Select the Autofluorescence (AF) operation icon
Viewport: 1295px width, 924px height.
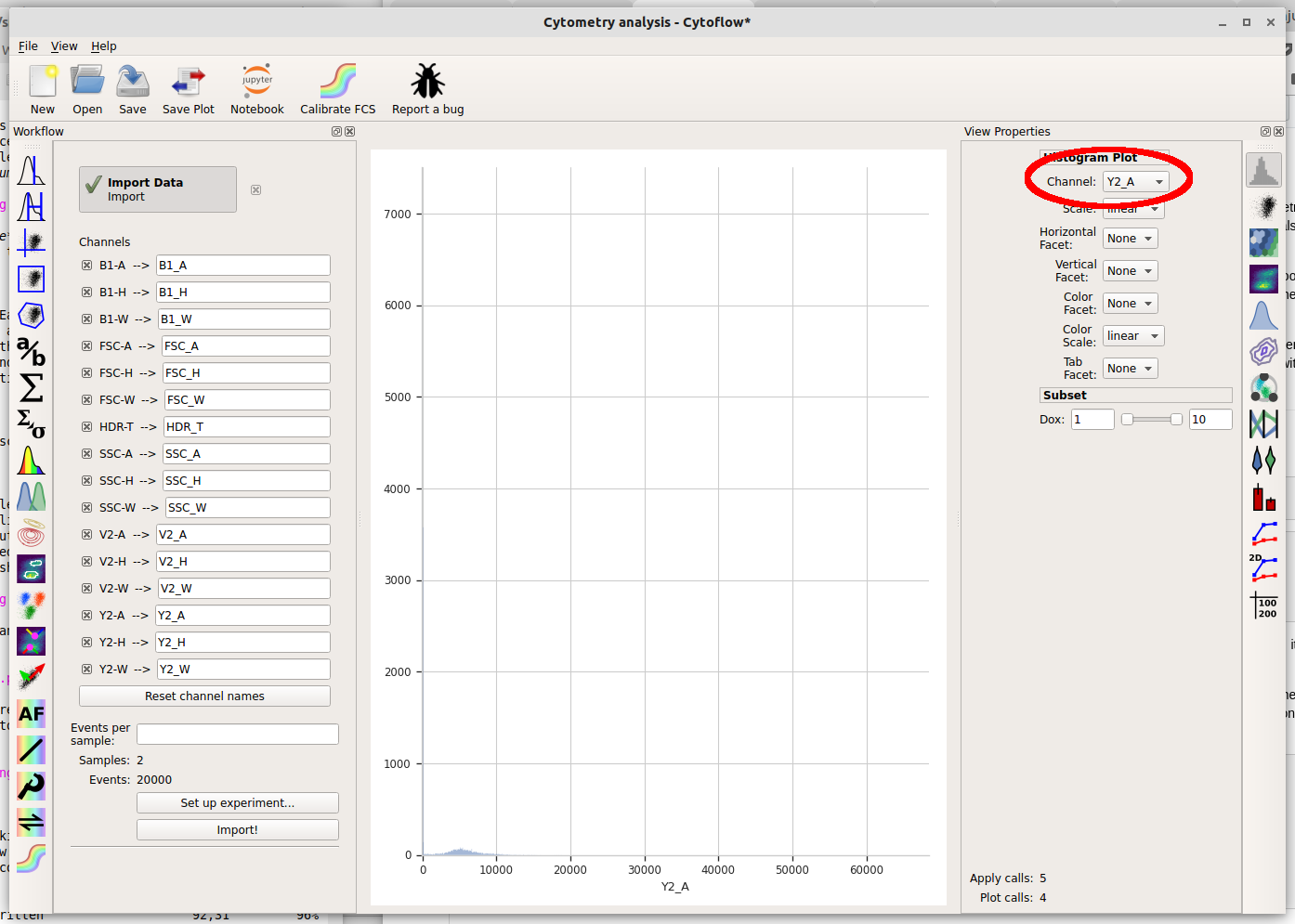[x=31, y=714]
